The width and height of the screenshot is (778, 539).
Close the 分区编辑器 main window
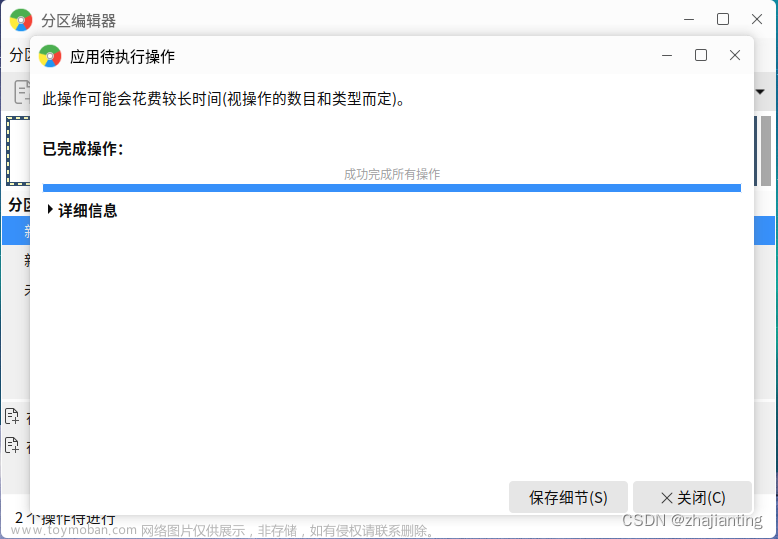(x=757, y=19)
